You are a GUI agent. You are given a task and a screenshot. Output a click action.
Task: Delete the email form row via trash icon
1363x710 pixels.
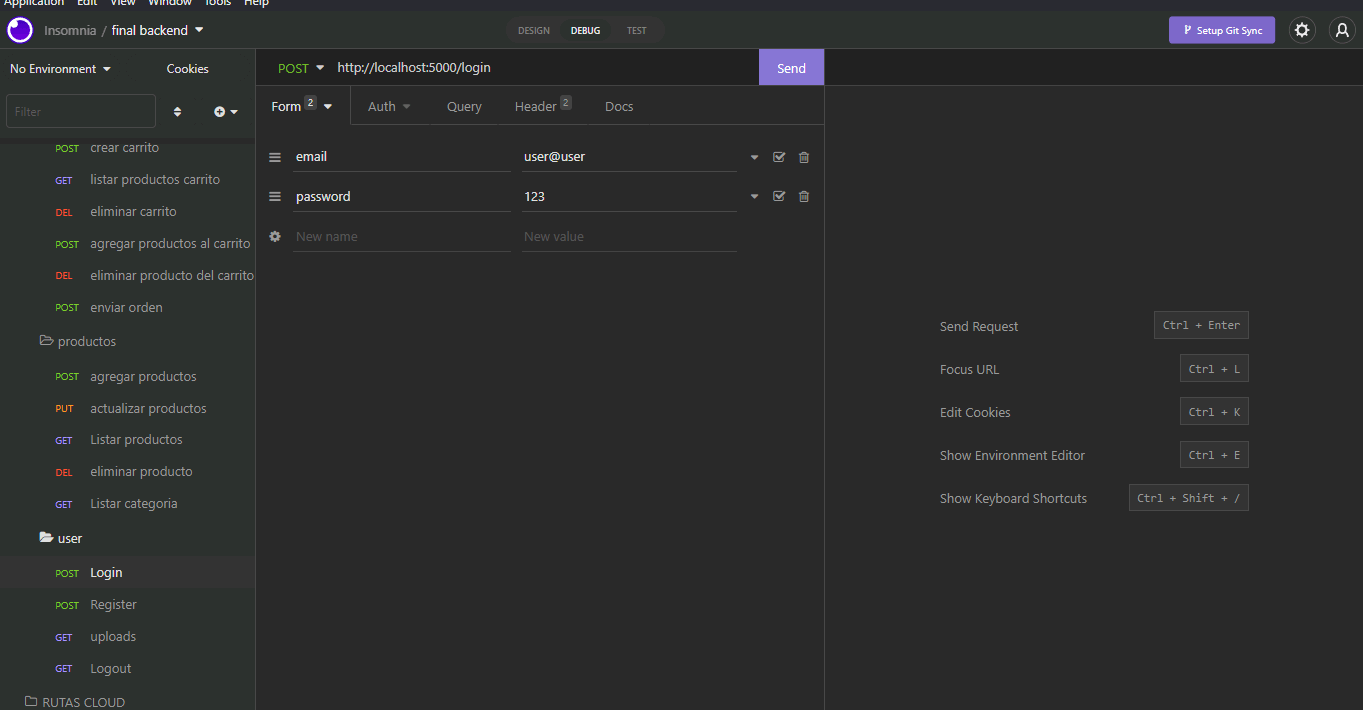click(803, 157)
